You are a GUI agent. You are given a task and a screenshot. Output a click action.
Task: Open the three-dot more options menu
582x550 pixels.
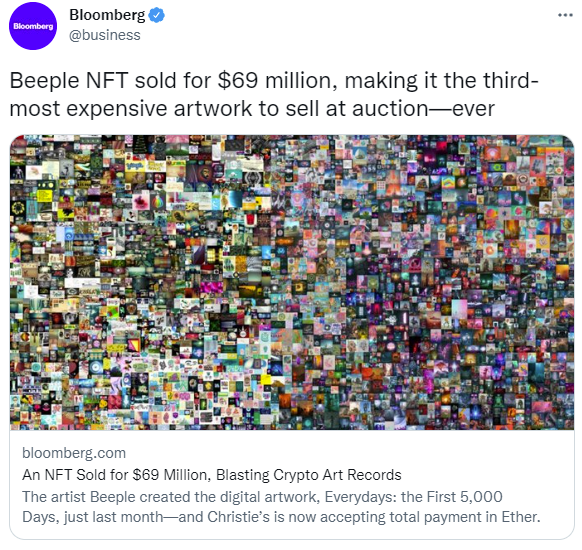coord(565,15)
